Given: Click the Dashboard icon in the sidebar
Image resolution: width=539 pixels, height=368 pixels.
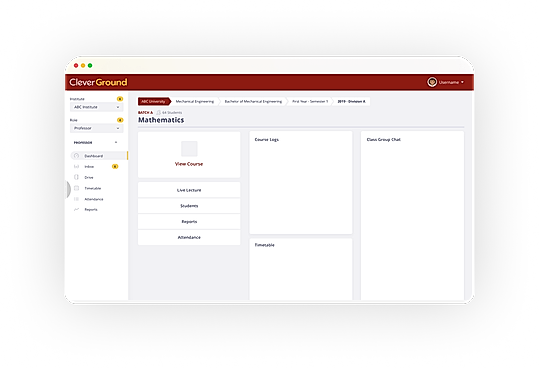Looking at the screenshot, I should tap(76, 156).
